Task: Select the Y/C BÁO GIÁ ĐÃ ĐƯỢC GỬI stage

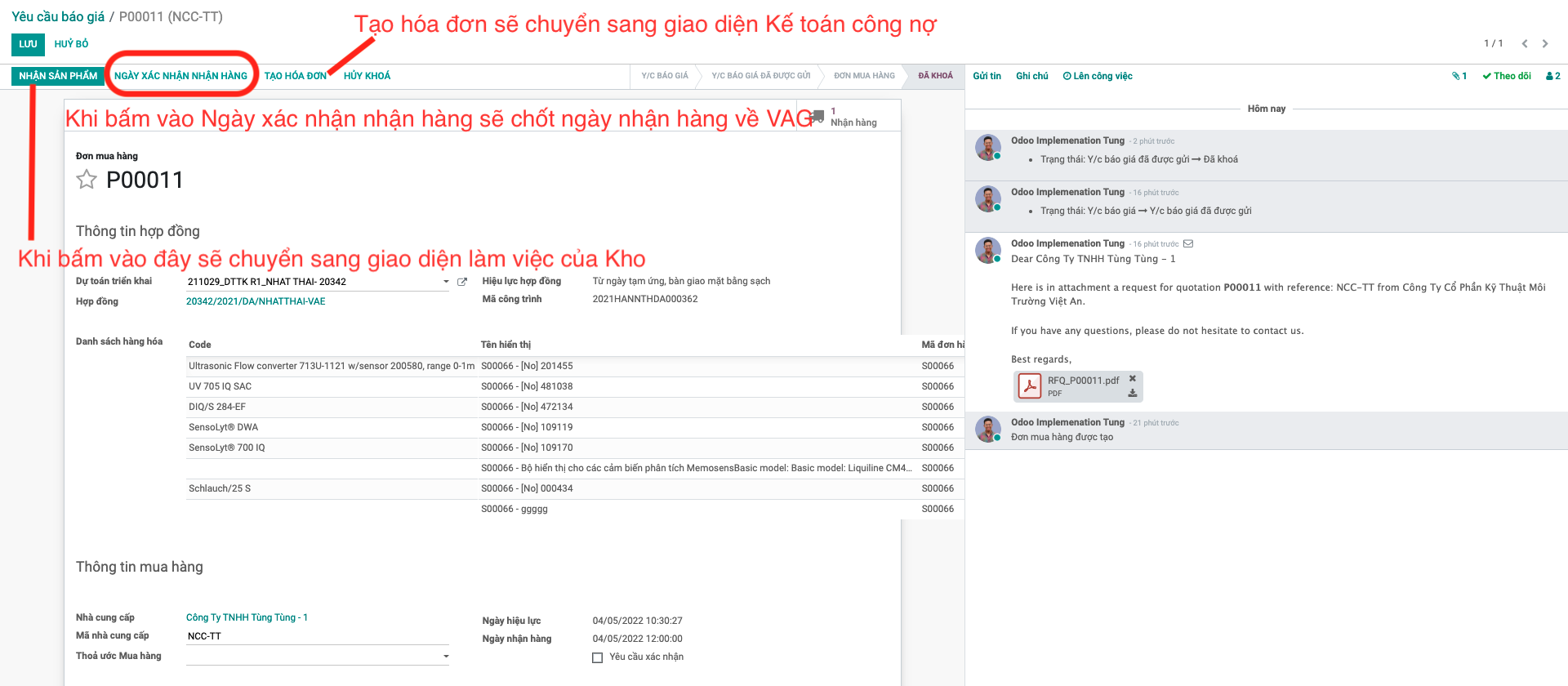Action: click(760, 76)
